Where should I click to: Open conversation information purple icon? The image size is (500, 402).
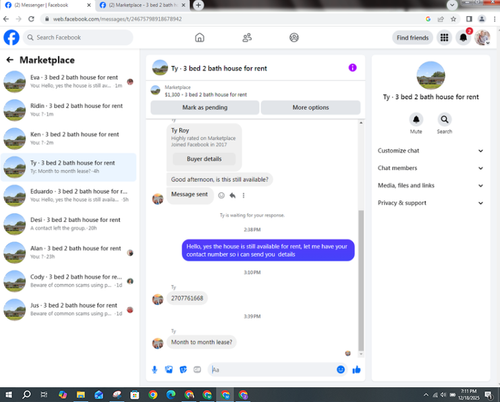352,68
